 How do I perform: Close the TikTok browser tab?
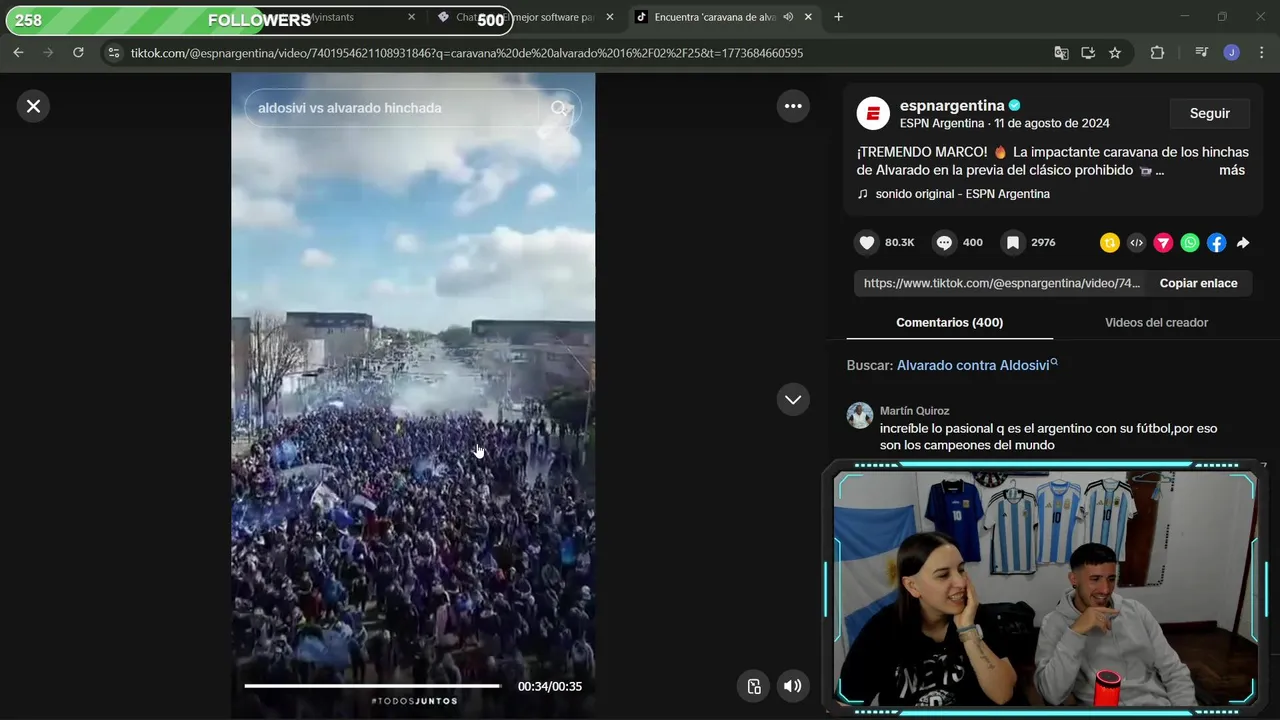tap(808, 17)
